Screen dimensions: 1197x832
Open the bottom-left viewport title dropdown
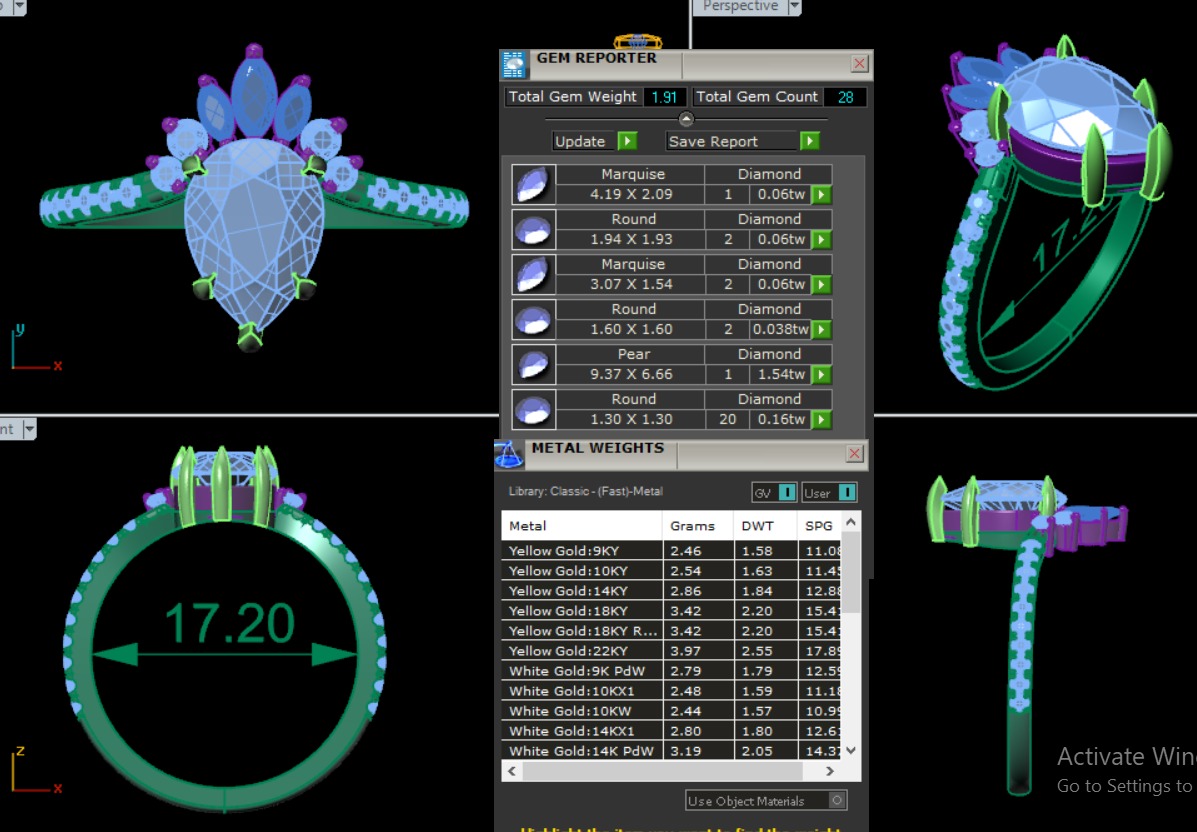[29, 429]
